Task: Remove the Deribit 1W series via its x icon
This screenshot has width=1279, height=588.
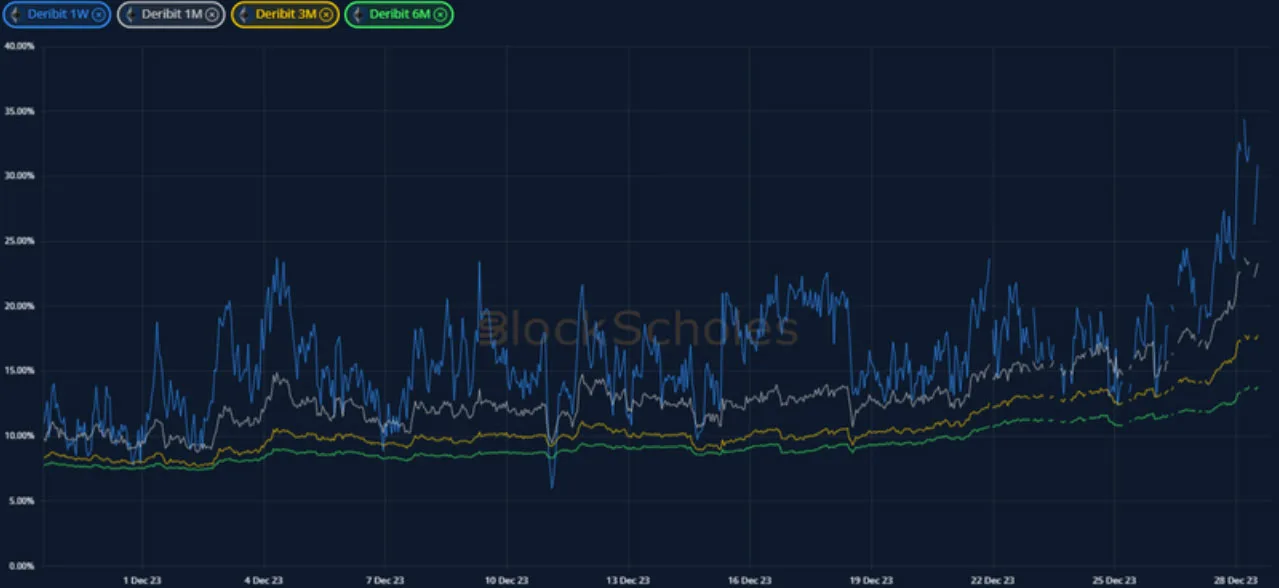Action: click(99, 14)
